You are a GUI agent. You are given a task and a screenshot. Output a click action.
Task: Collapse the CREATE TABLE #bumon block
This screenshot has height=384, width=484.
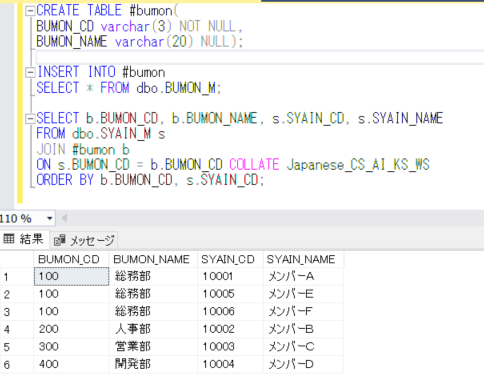point(30,11)
